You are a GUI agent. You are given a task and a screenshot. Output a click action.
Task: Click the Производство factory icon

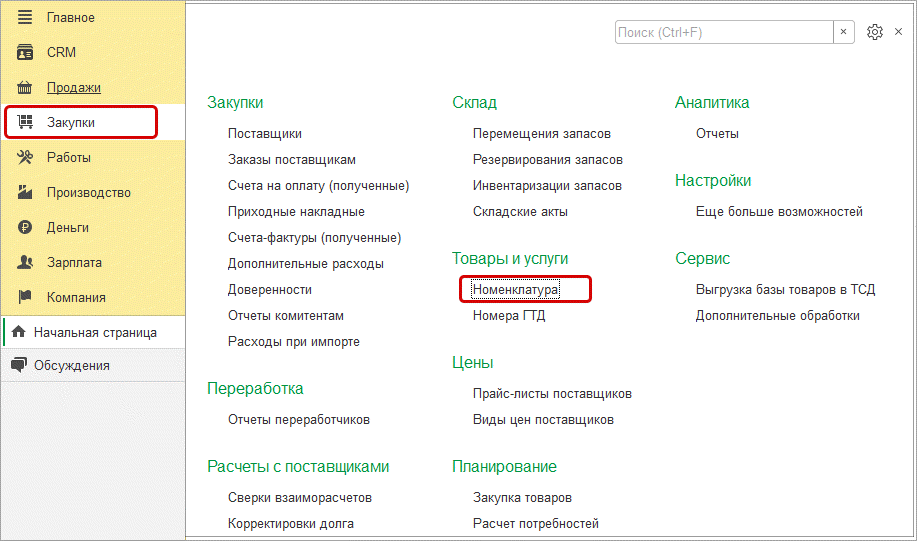[x=25, y=192]
